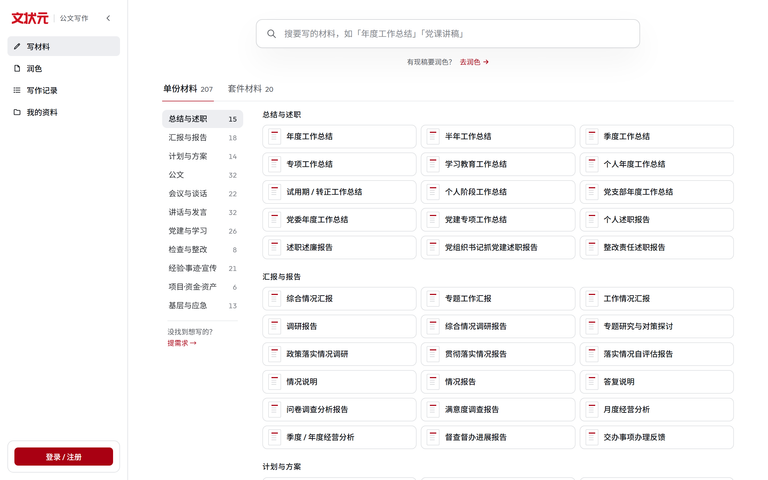The height and width of the screenshot is (480, 768).
Task: Open the 交办事项办理反馈 template card
Action: pyautogui.click(x=657, y=437)
